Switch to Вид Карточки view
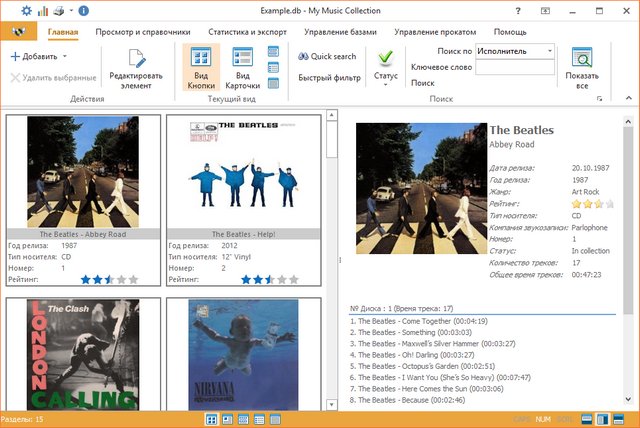The height and width of the screenshot is (428, 640). pyautogui.click(x=242, y=58)
